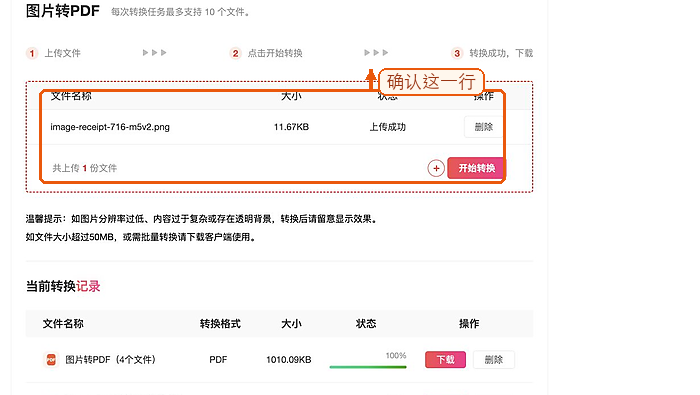Click the 图片转PDF page heading
The width and height of the screenshot is (700, 395).
pos(62,10)
